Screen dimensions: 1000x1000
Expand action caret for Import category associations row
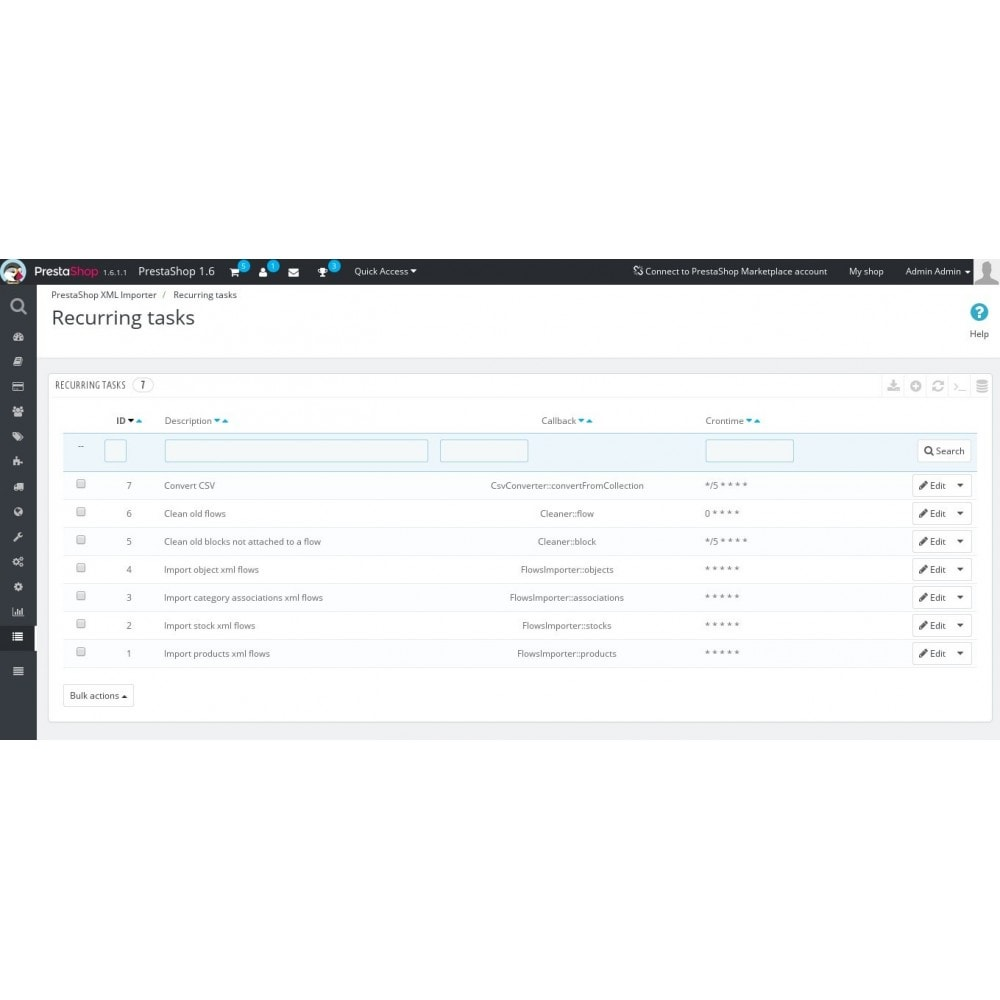pyautogui.click(x=960, y=598)
